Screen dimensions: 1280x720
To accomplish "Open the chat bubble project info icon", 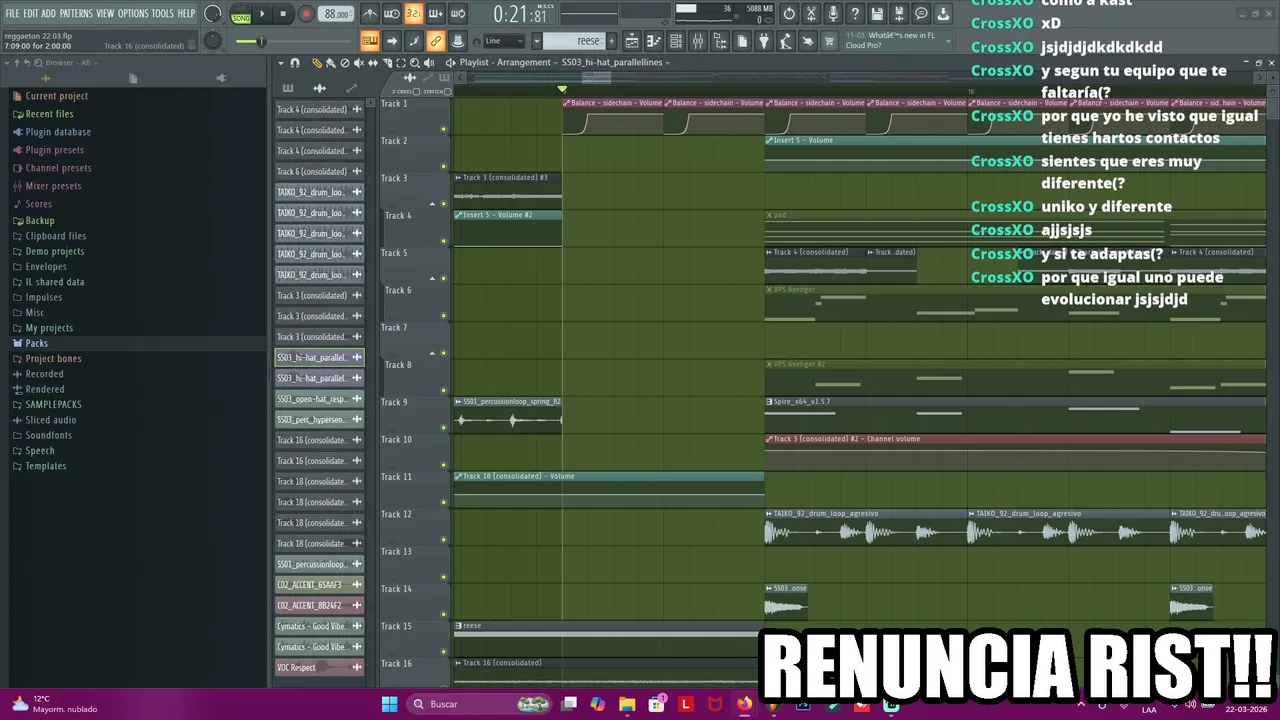I will pyautogui.click(x=920, y=14).
